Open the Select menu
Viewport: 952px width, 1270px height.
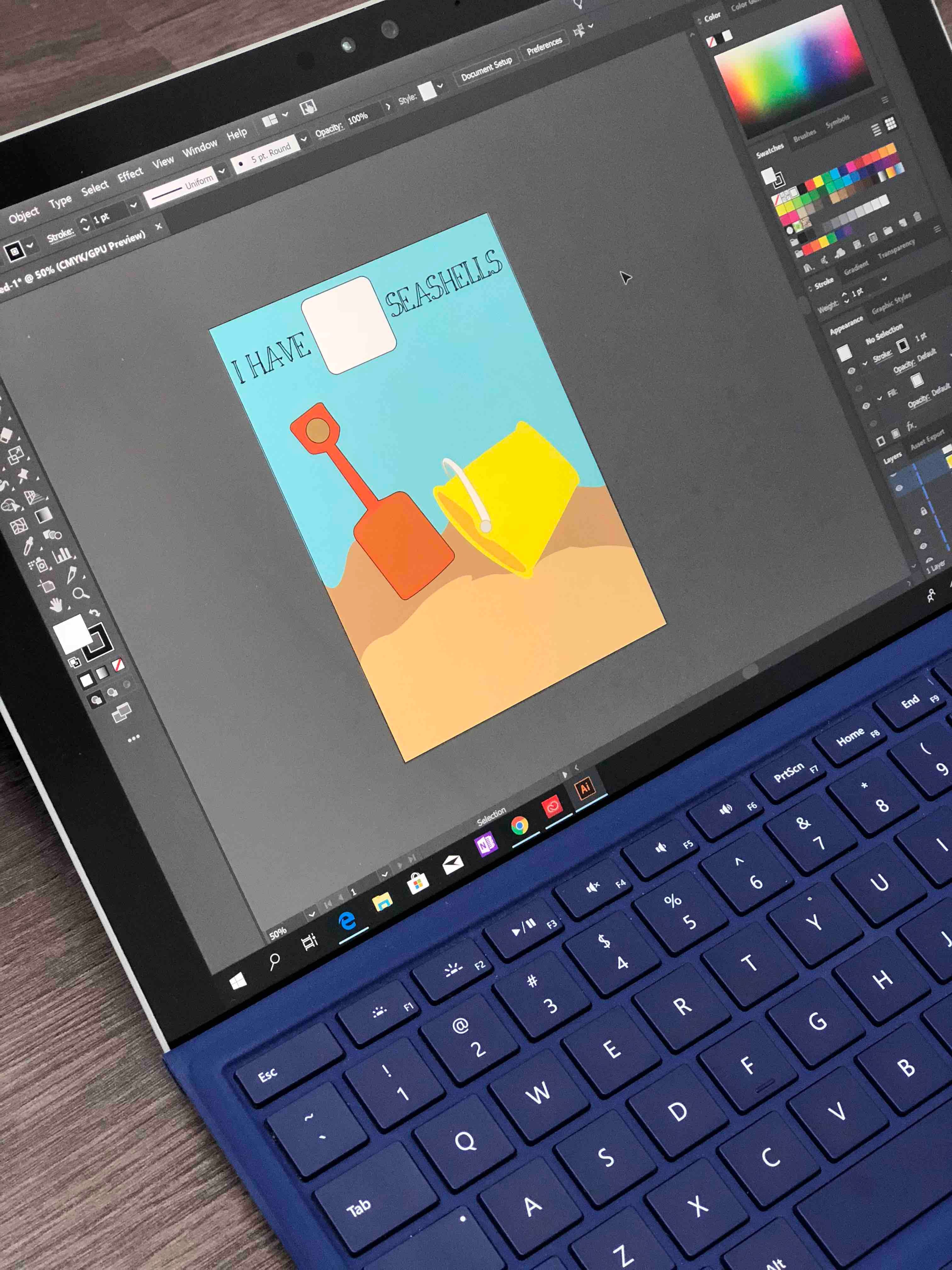95,187
